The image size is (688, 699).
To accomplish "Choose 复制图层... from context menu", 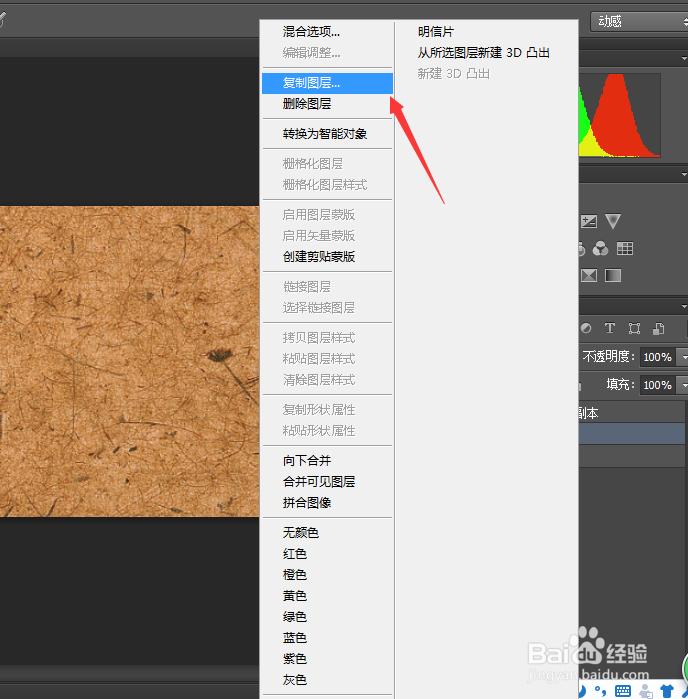I will (x=327, y=83).
